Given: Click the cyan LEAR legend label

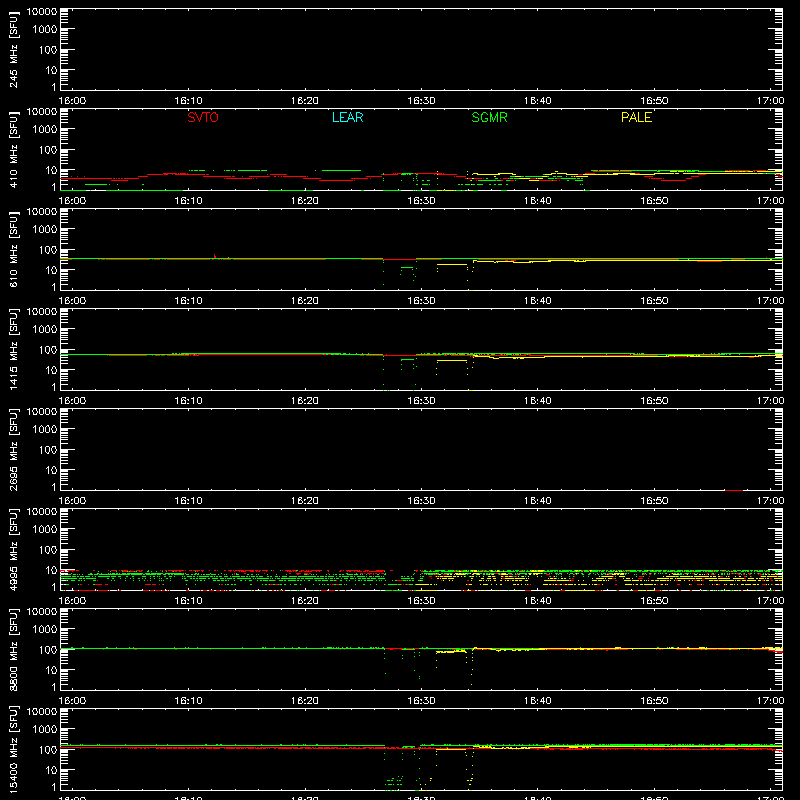Looking at the screenshot, I should pos(347,117).
